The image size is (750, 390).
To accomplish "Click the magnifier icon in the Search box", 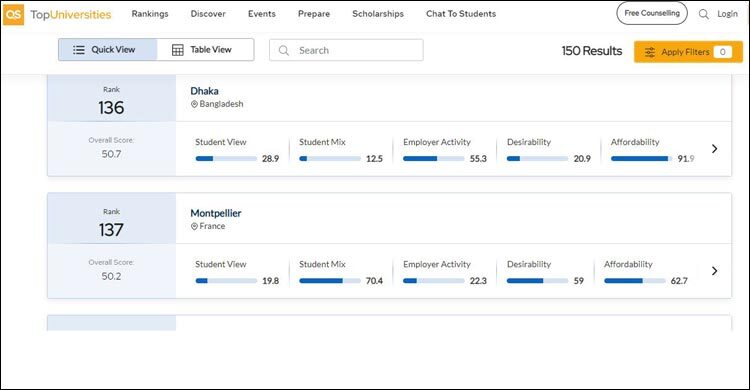I will click(284, 50).
